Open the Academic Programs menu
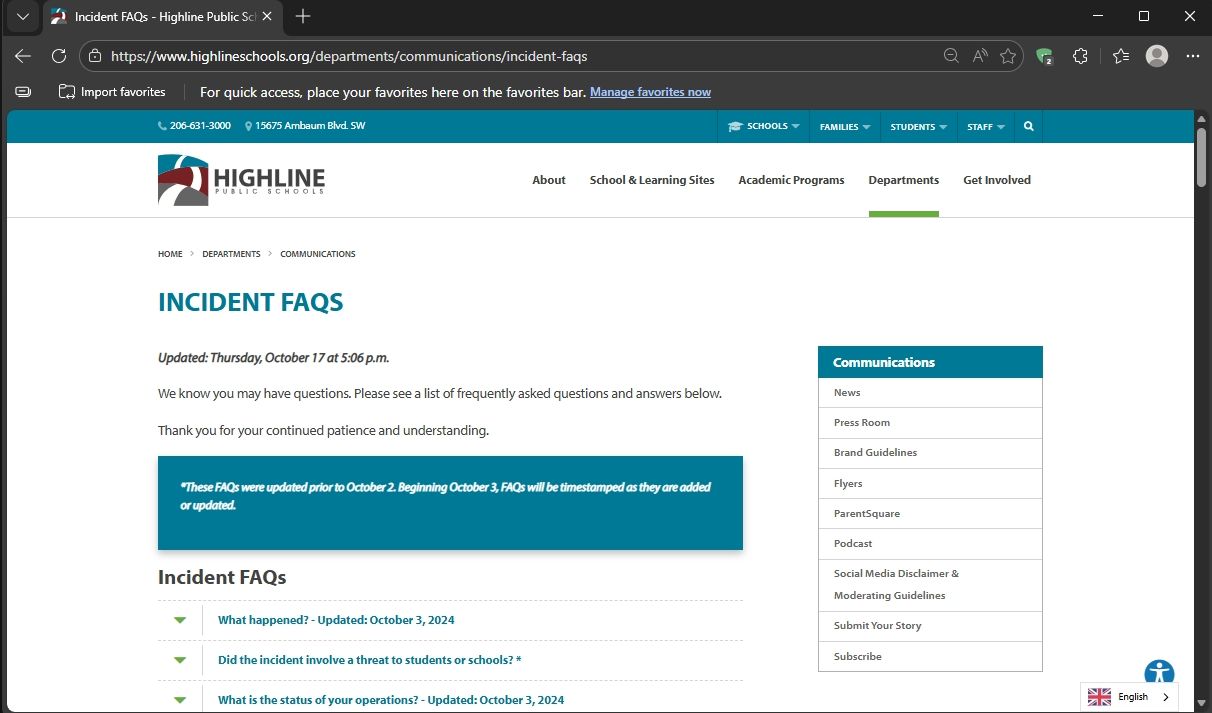Viewport: 1212px width, 713px height. click(x=791, y=180)
